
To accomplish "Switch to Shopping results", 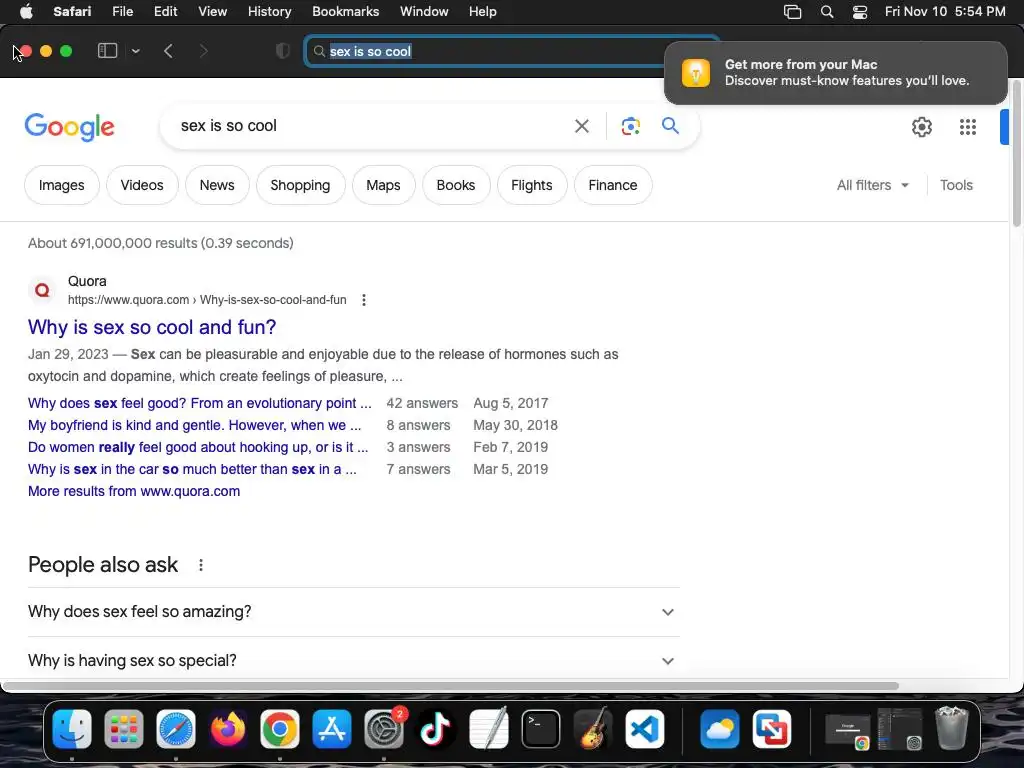I will (300, 185).
